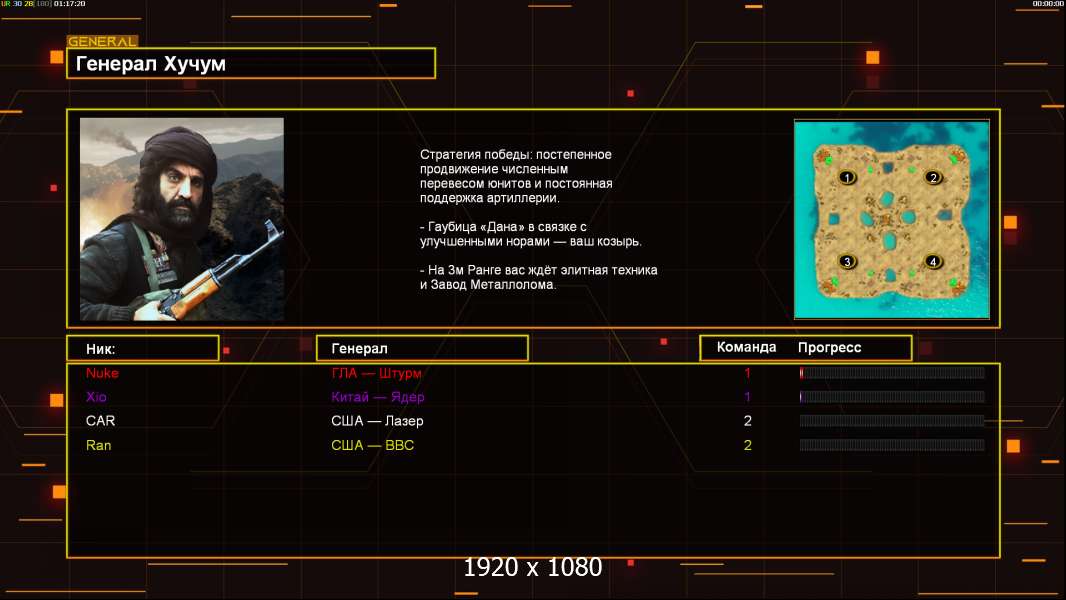Select player Nuke in the list
Viewport: 1066px width, 600px height.
click(102, 372)
